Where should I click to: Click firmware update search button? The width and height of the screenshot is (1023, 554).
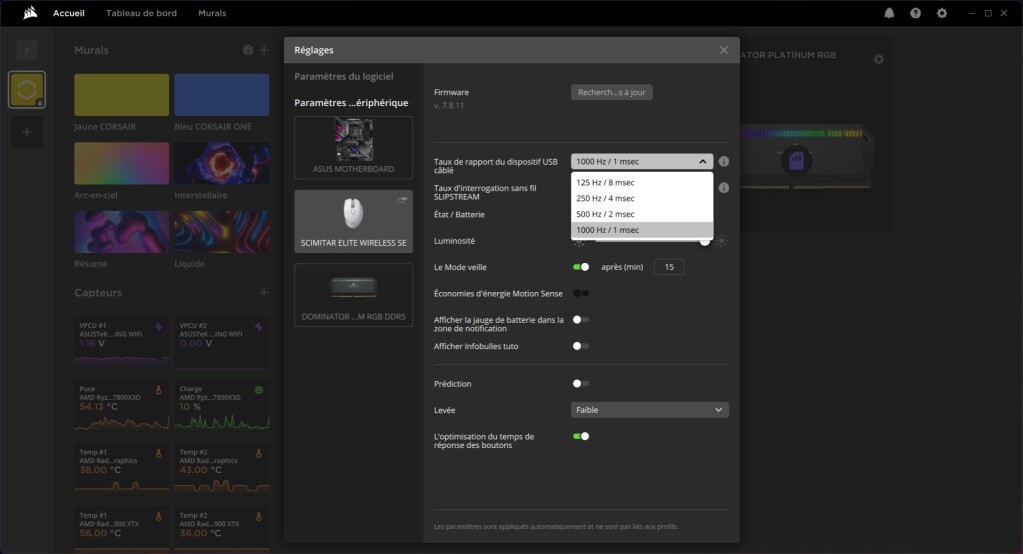611,92
